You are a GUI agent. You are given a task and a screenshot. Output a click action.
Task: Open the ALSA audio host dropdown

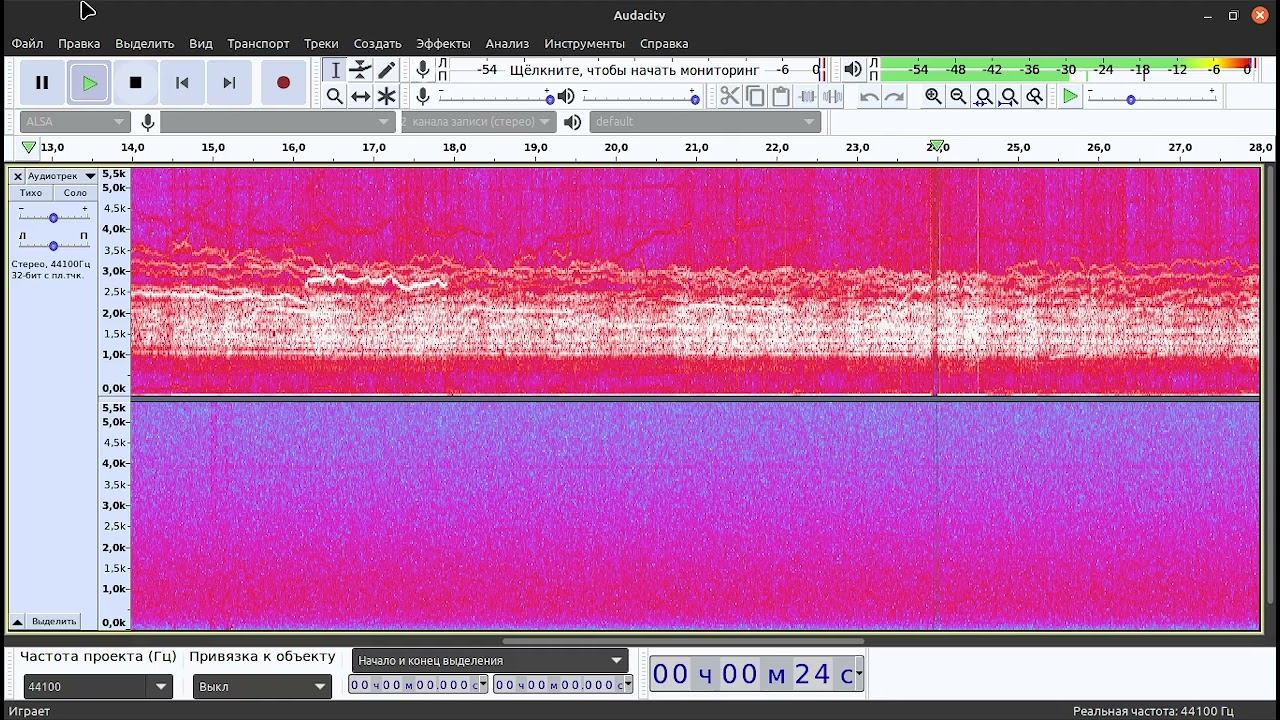coord(75,122)
